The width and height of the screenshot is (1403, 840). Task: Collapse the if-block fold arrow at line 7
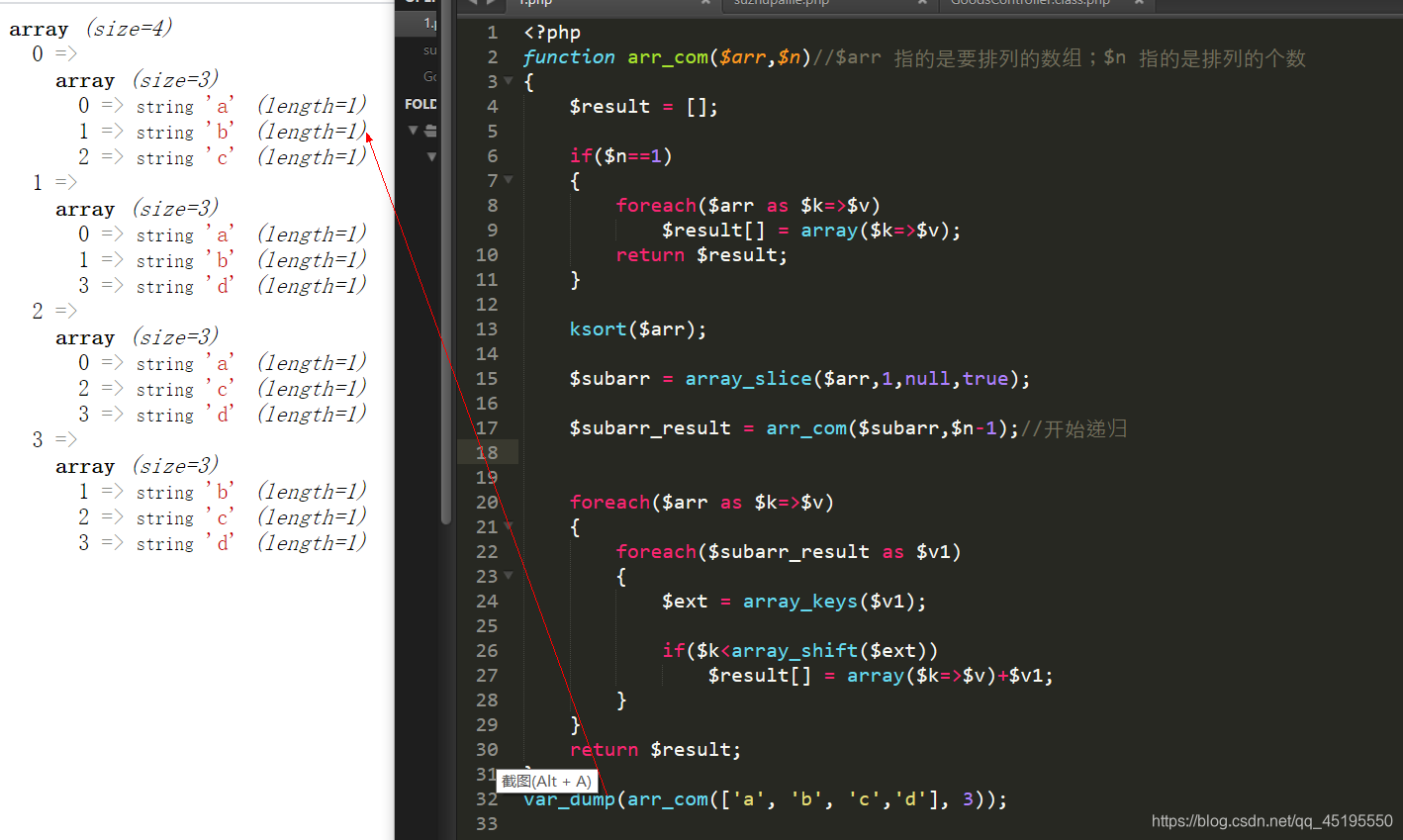tap(509, 180)
